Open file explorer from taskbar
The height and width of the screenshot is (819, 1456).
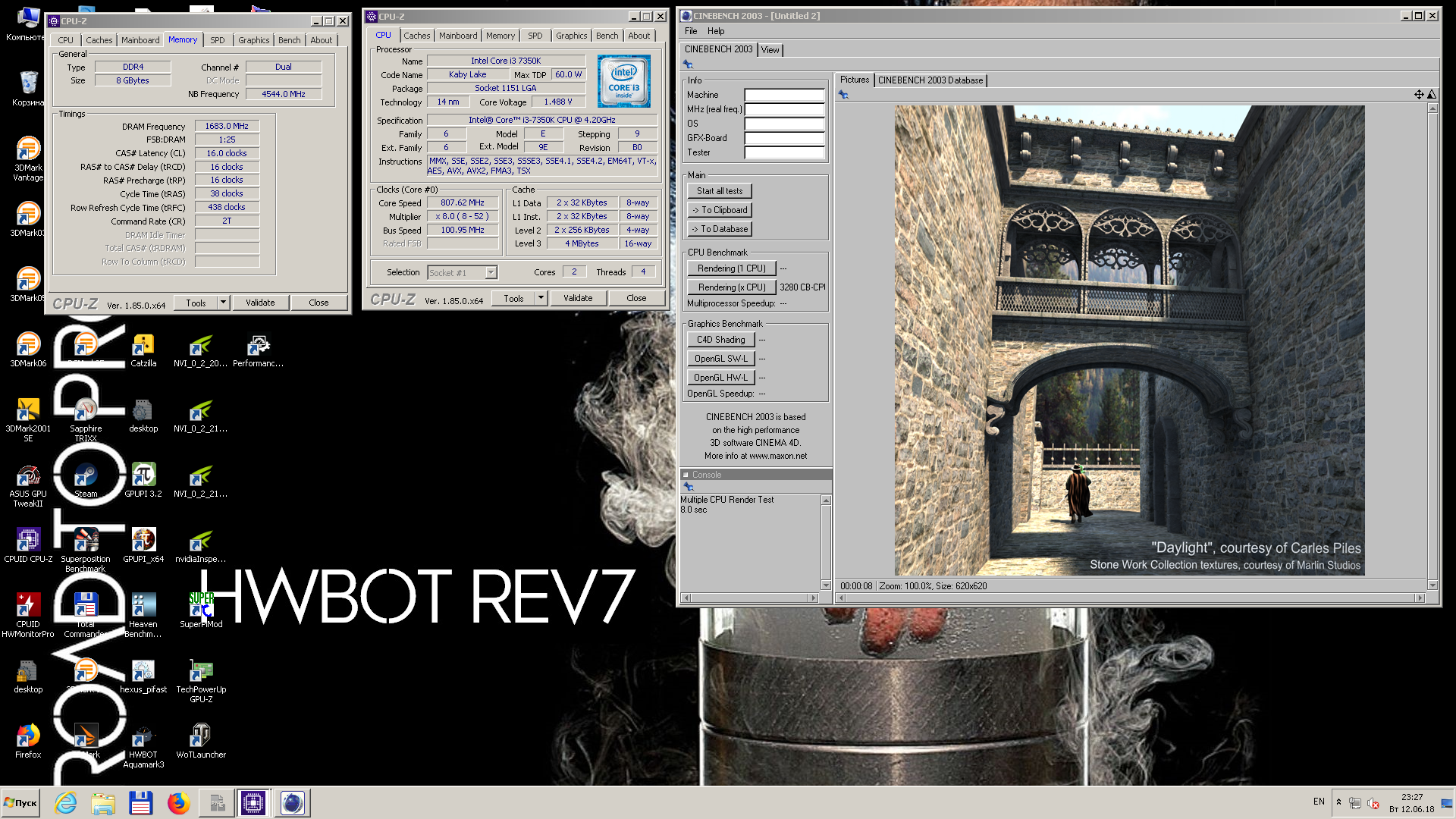[x=103, y=802]
